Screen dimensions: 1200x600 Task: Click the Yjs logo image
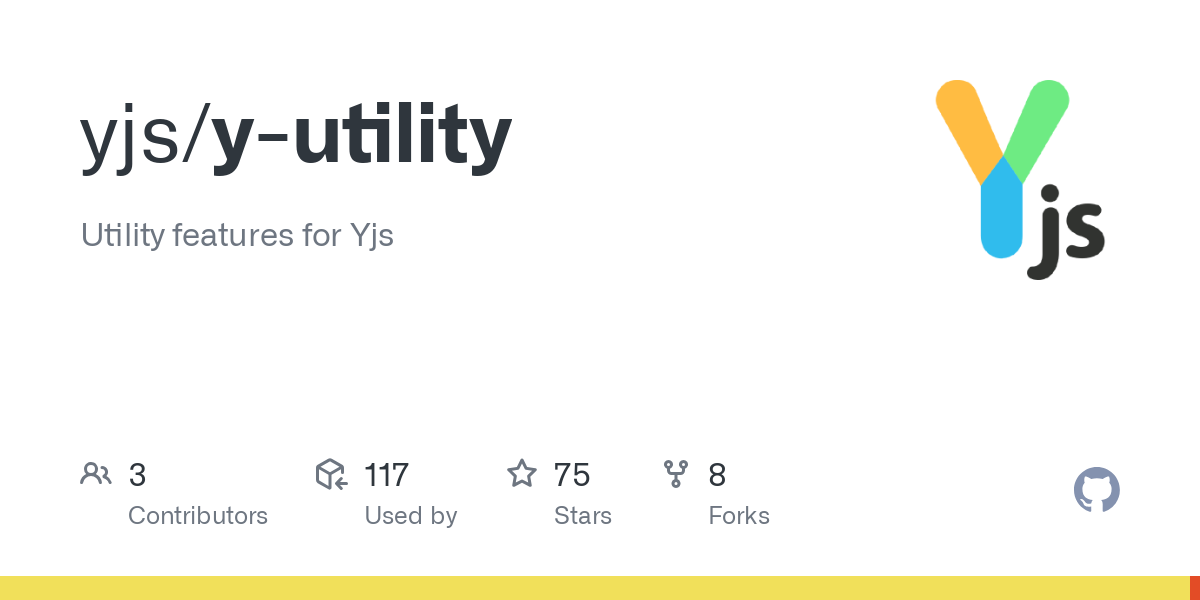1020,180
